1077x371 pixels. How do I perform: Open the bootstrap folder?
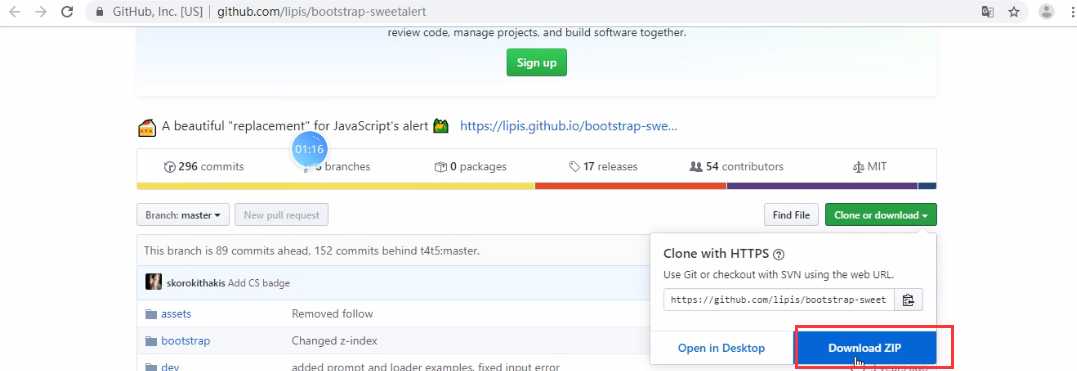point(185,341)
